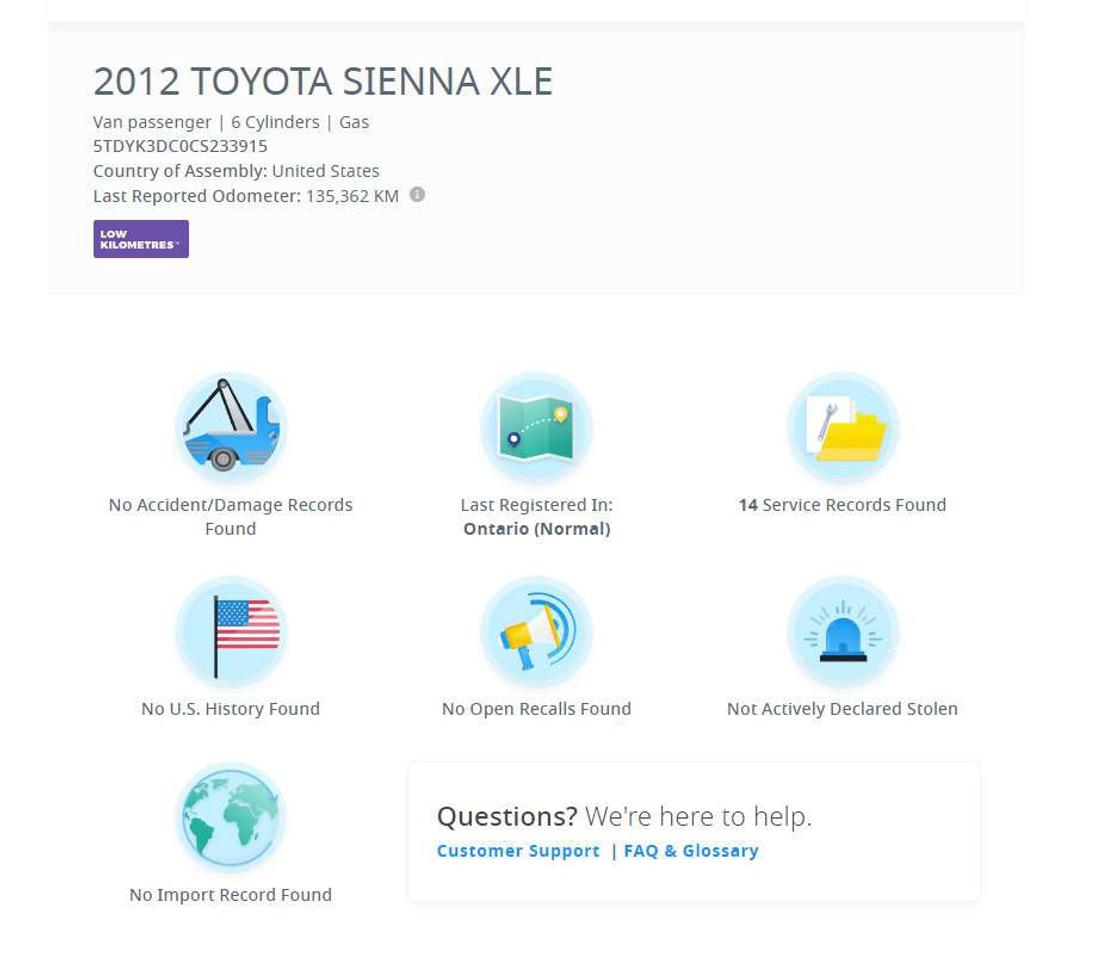Click the globe import record icon
Viewport: 1107px width, 960px height.
231,818
